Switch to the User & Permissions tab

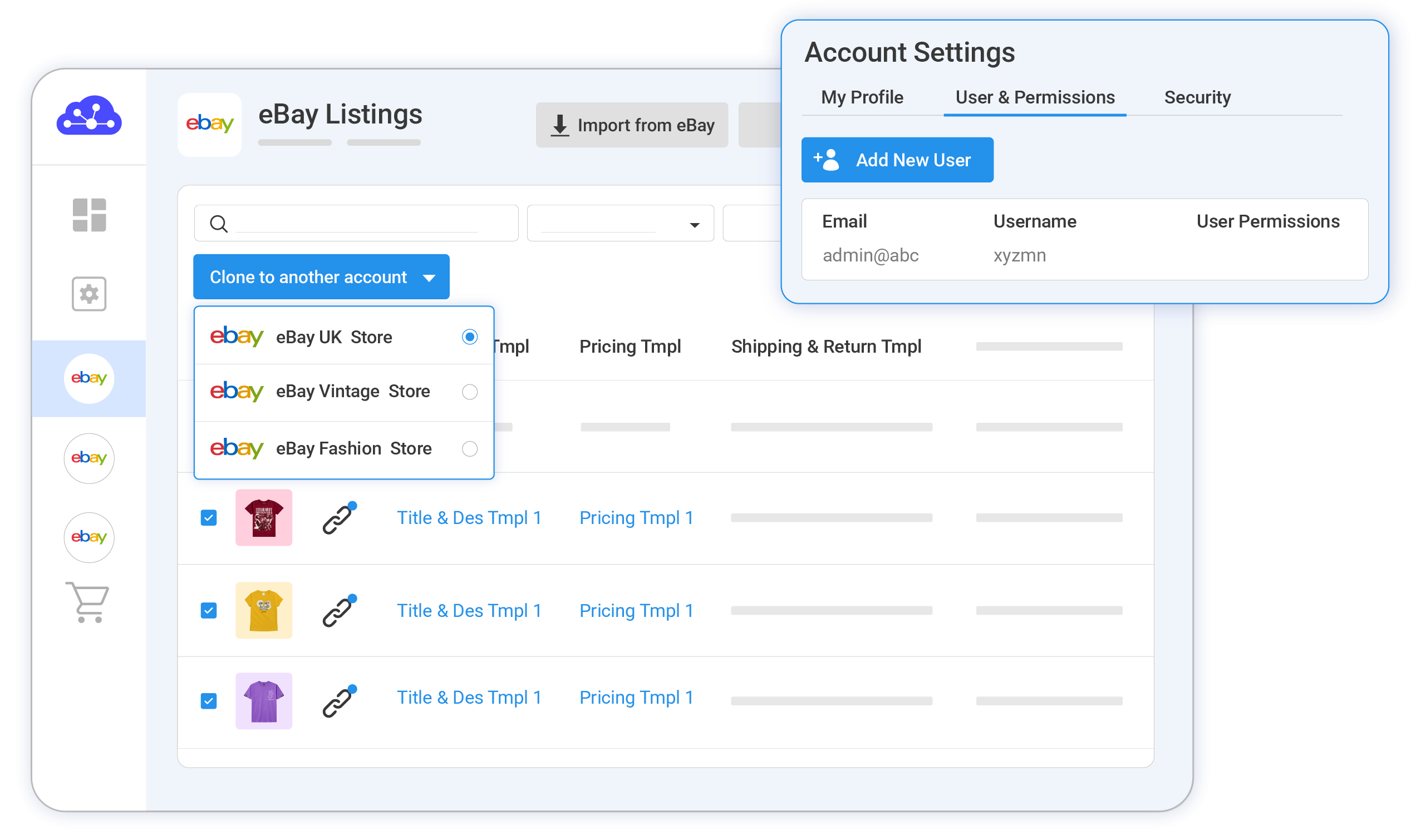(x=1035, y=97)
